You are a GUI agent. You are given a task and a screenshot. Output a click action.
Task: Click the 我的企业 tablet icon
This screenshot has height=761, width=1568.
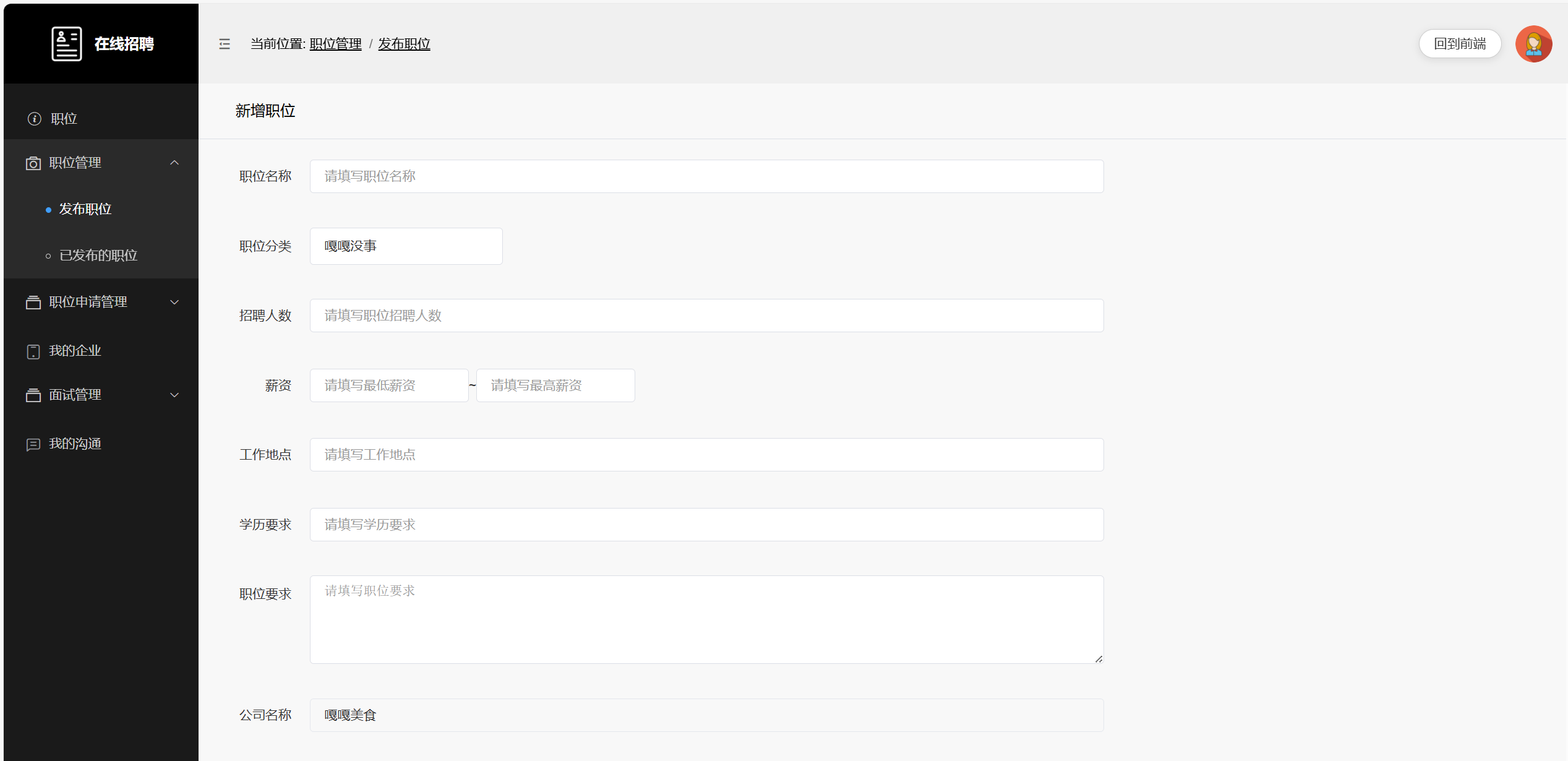(33, 351)
